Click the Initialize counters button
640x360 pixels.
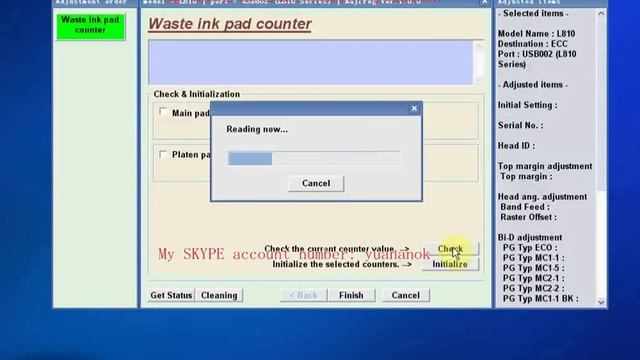click(450, 264)
